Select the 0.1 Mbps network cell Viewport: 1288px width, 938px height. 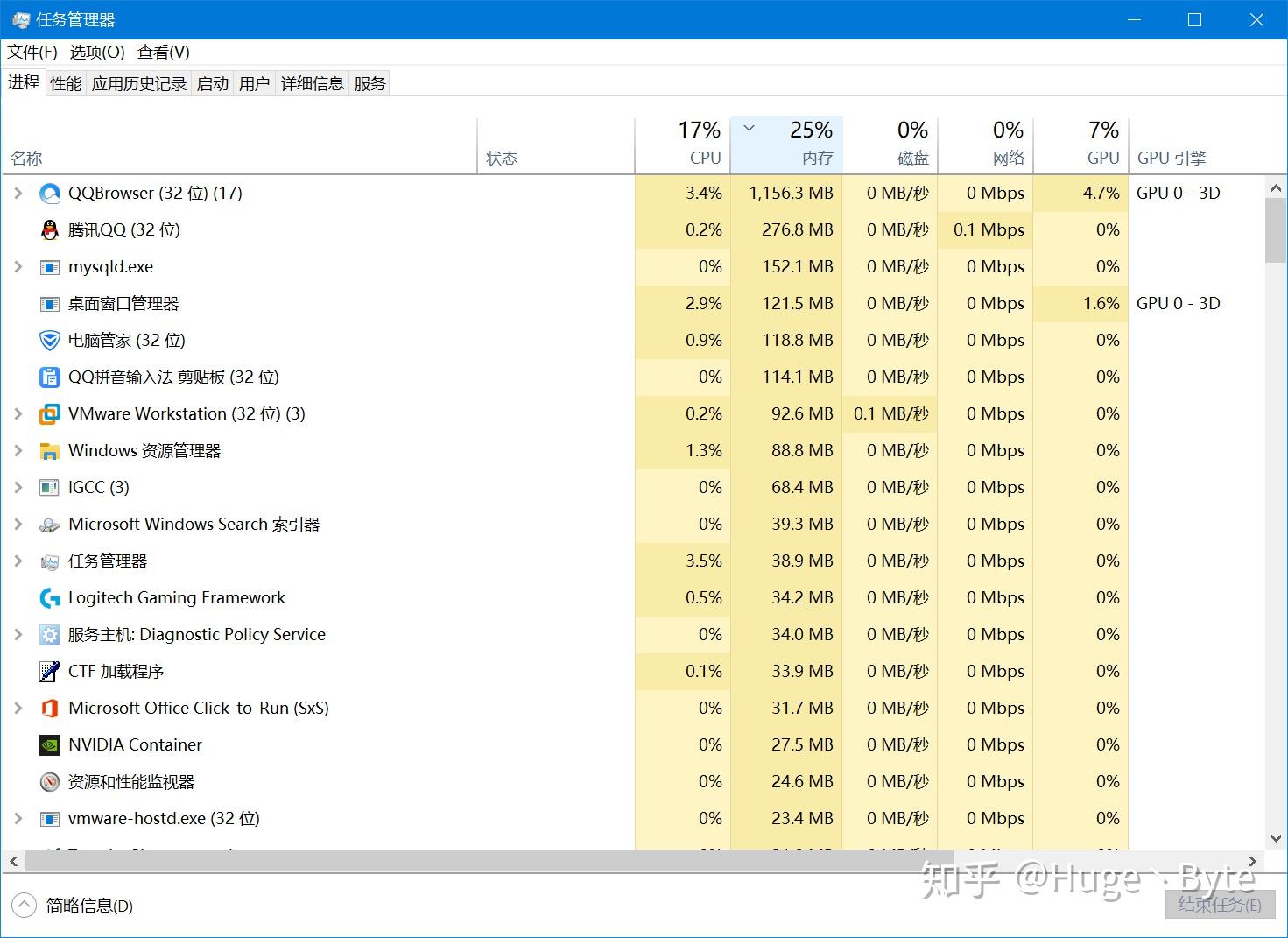(985, 230)
